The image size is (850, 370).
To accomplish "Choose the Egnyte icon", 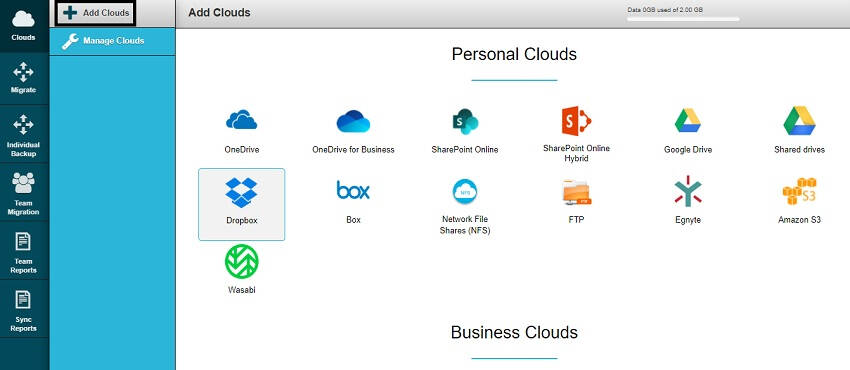I will (x=687, y=191).
